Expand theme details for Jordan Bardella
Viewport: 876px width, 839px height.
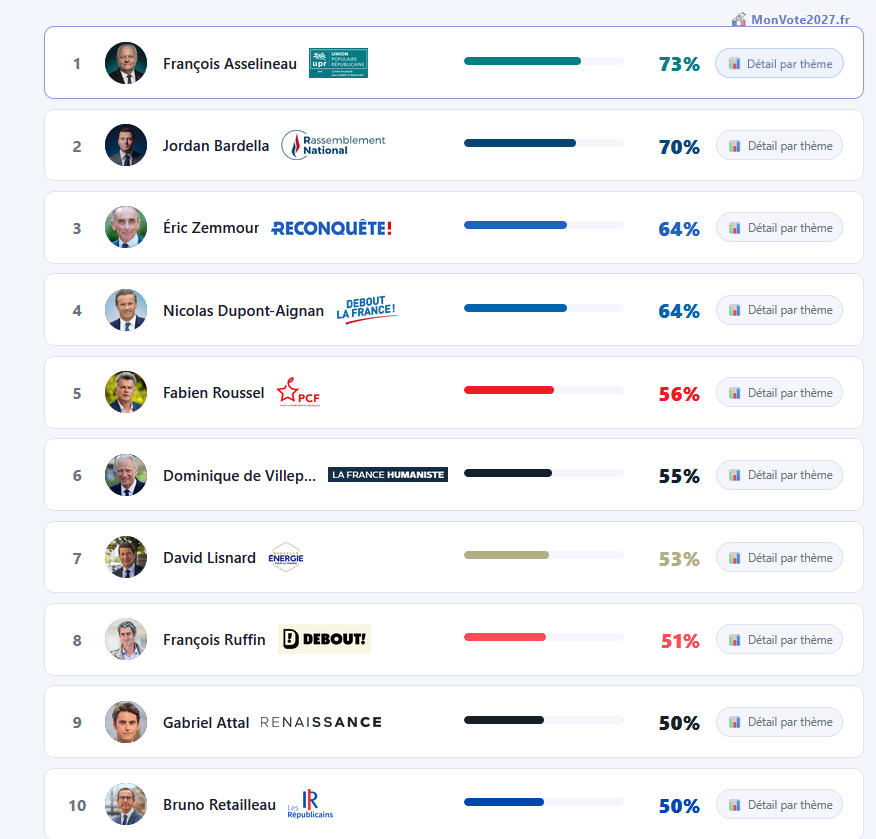pos(779,146)
